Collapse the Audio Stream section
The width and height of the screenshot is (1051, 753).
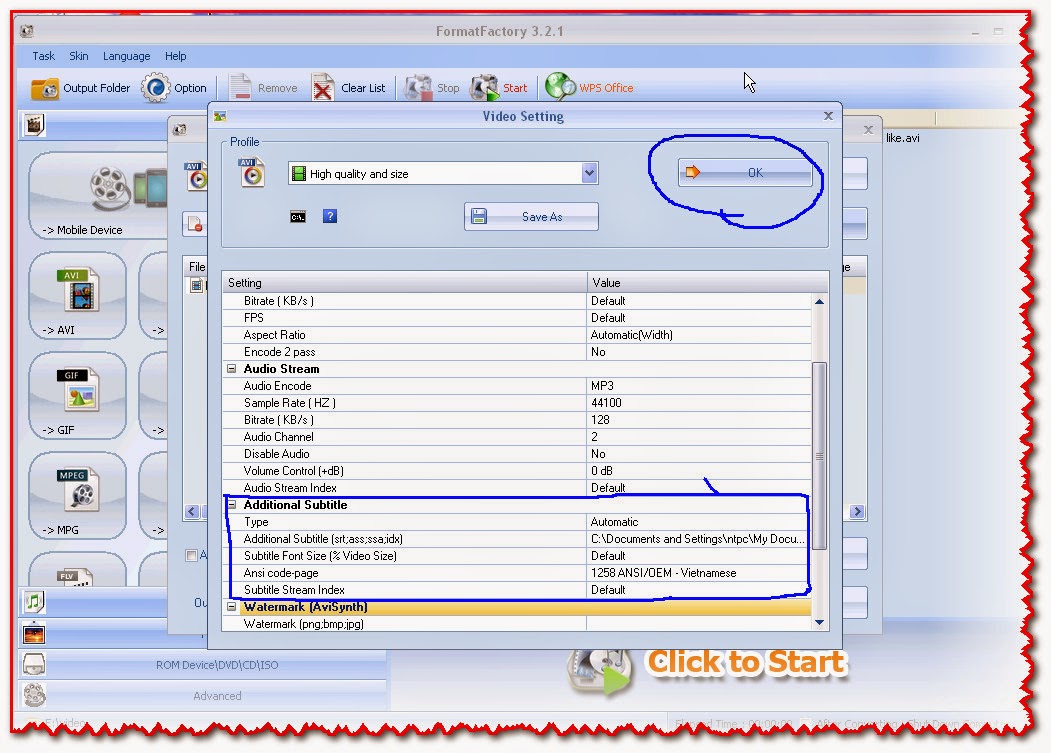tap(231, 369)
